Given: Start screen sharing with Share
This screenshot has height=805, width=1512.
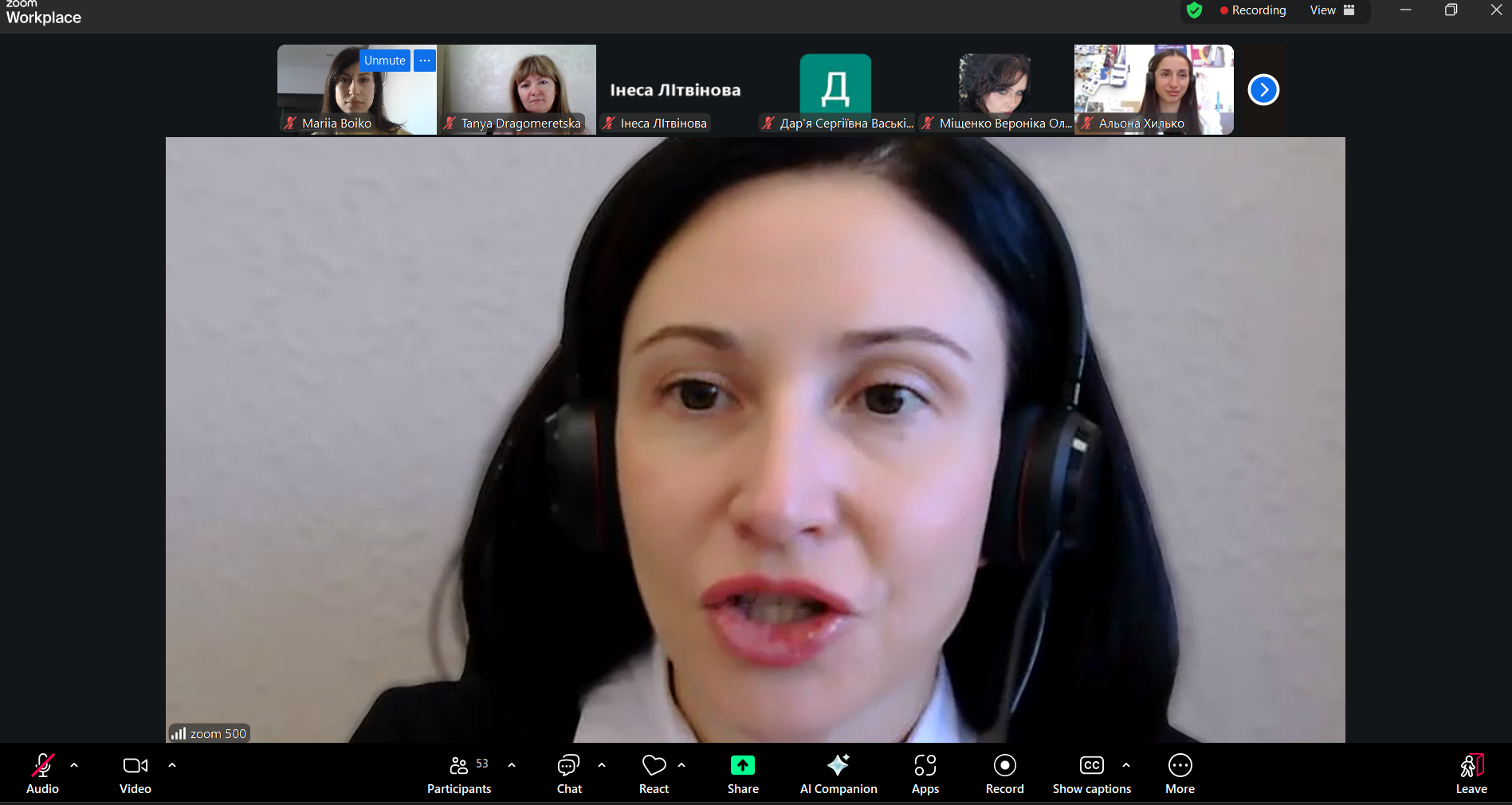Looking at the screenshot, I should click(742, 775).
